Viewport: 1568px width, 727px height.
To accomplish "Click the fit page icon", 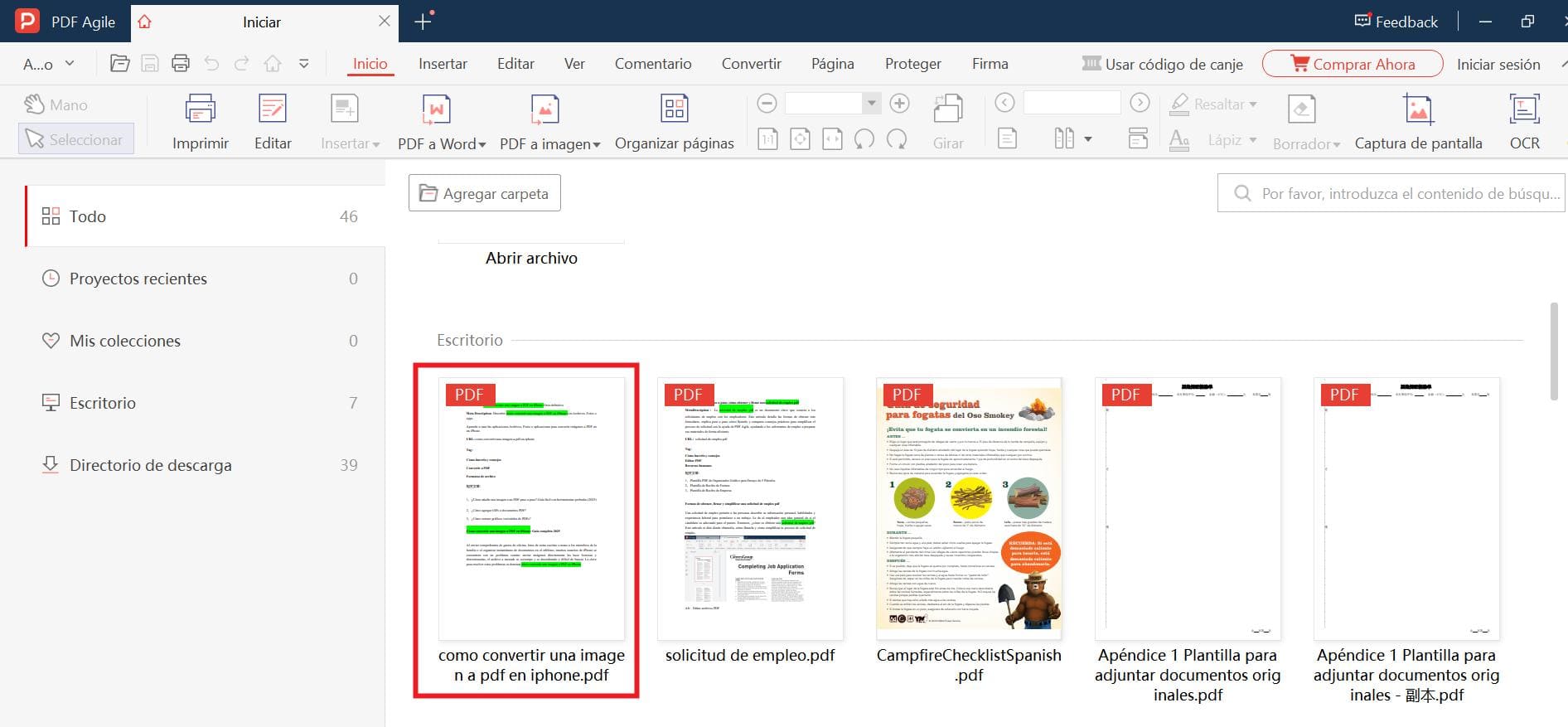I will pos(800,138).
